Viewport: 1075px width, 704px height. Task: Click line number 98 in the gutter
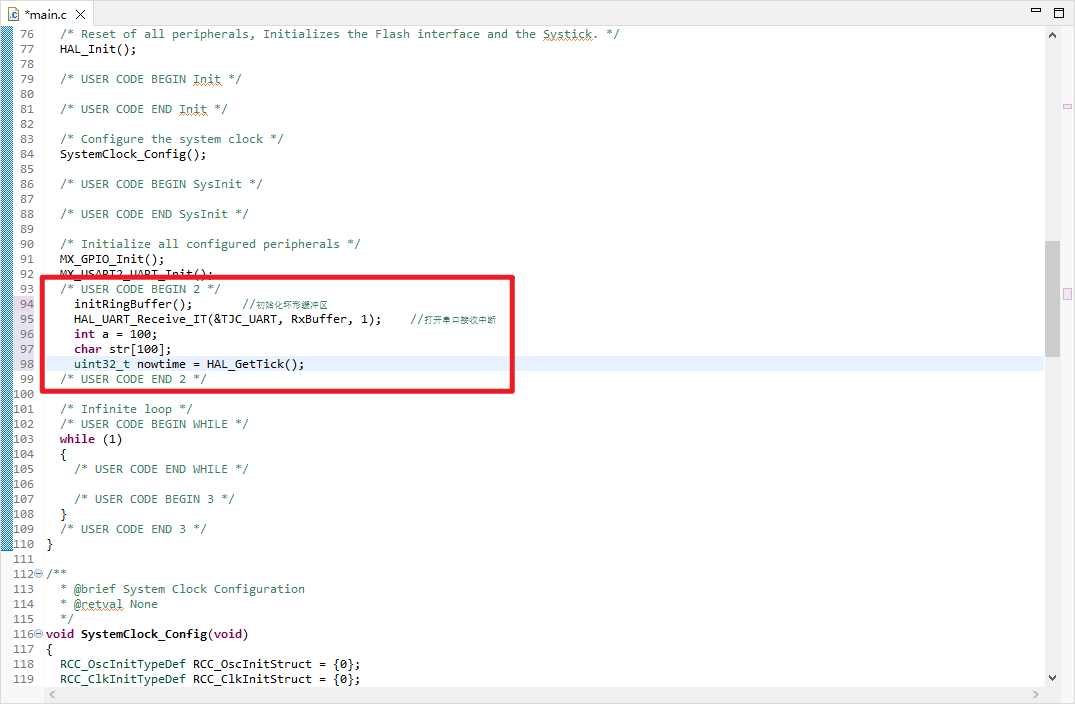tap(24, 364)
